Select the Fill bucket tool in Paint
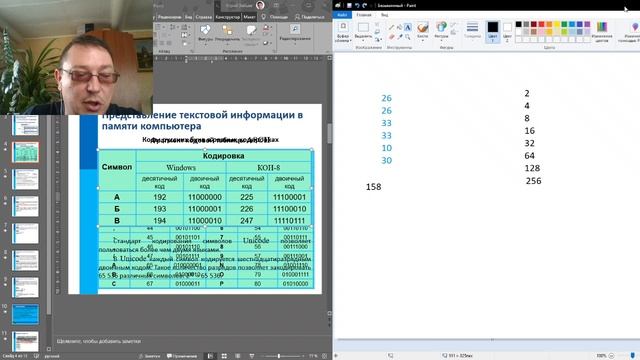The height and width of the screenshot is (360, 640). [x=400, y=27]
